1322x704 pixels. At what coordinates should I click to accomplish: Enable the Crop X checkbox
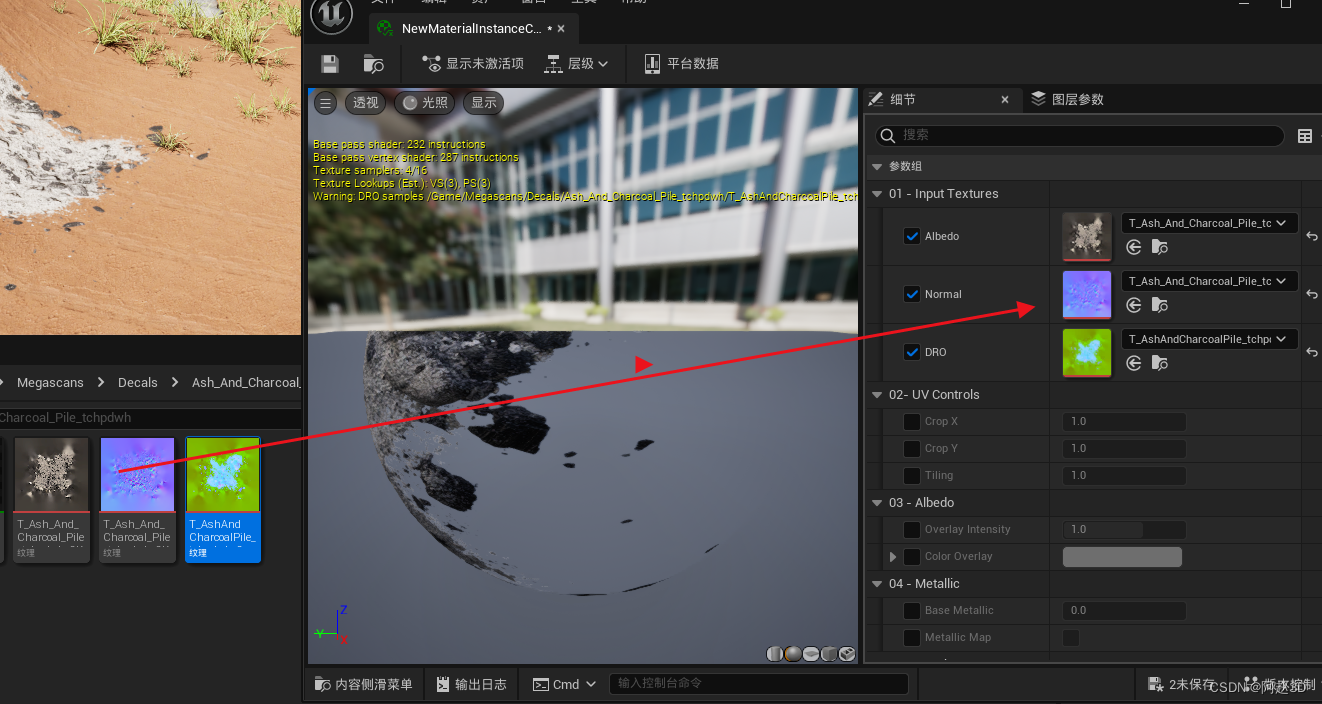point(911,422)
